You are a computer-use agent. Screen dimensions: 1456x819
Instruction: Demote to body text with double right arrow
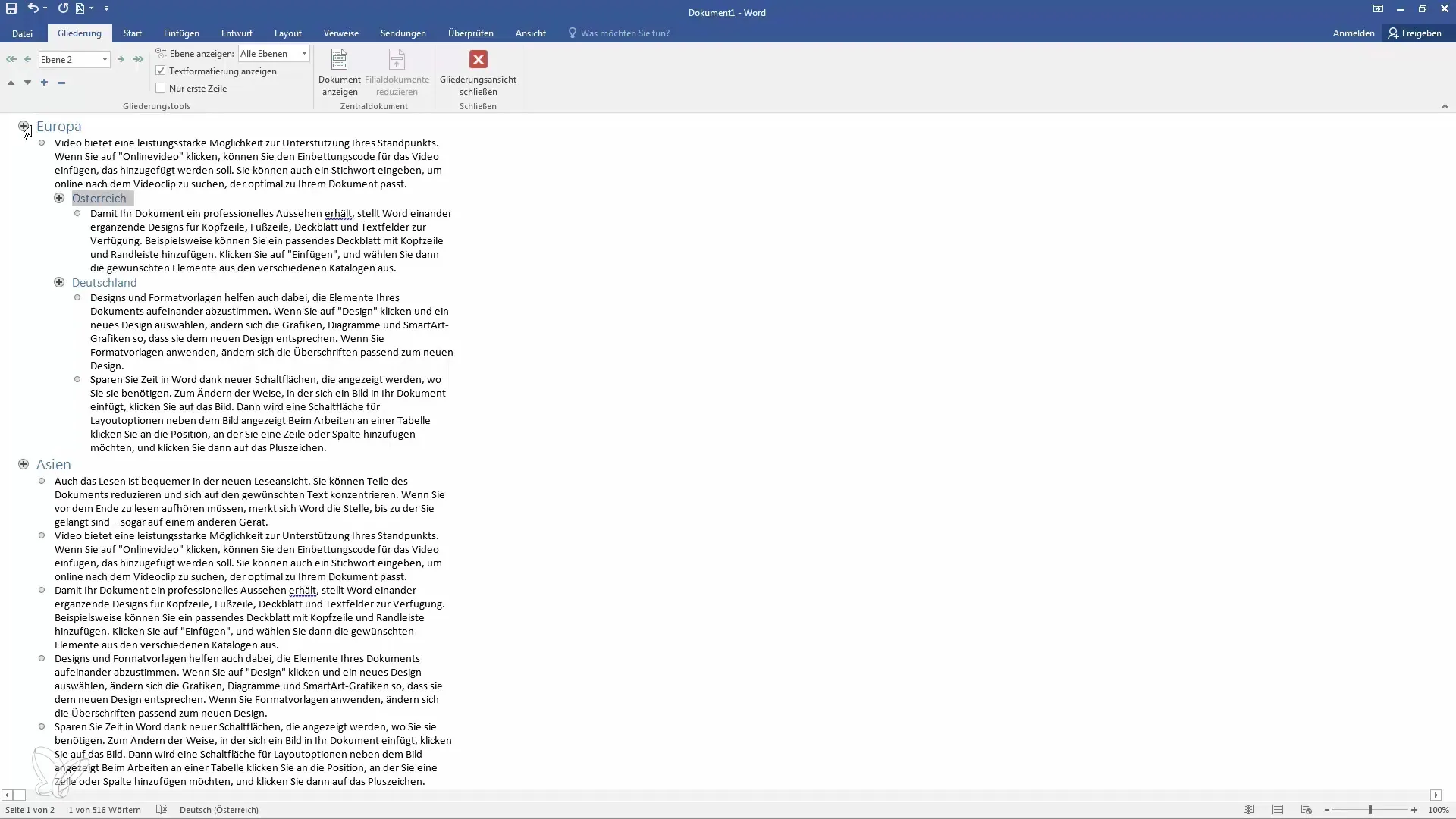(138, 59)
